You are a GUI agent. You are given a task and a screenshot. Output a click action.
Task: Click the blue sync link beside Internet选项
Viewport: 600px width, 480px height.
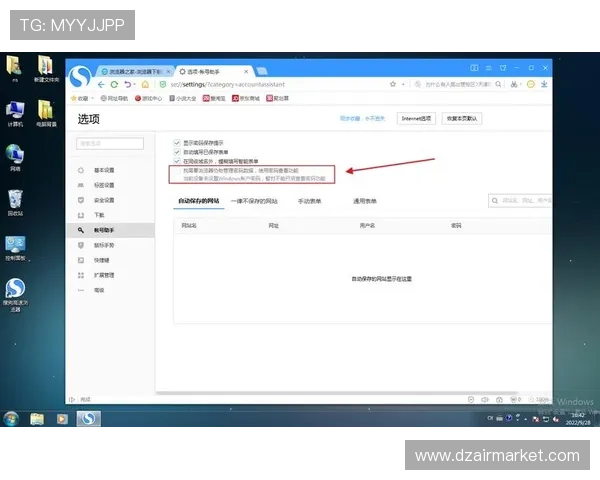362,118
